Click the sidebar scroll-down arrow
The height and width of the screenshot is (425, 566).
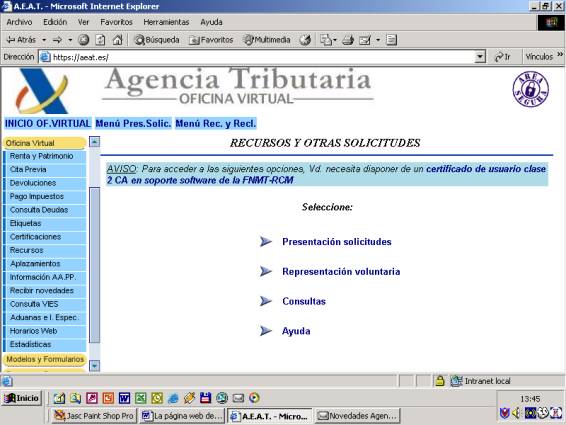tap(94, 366)
